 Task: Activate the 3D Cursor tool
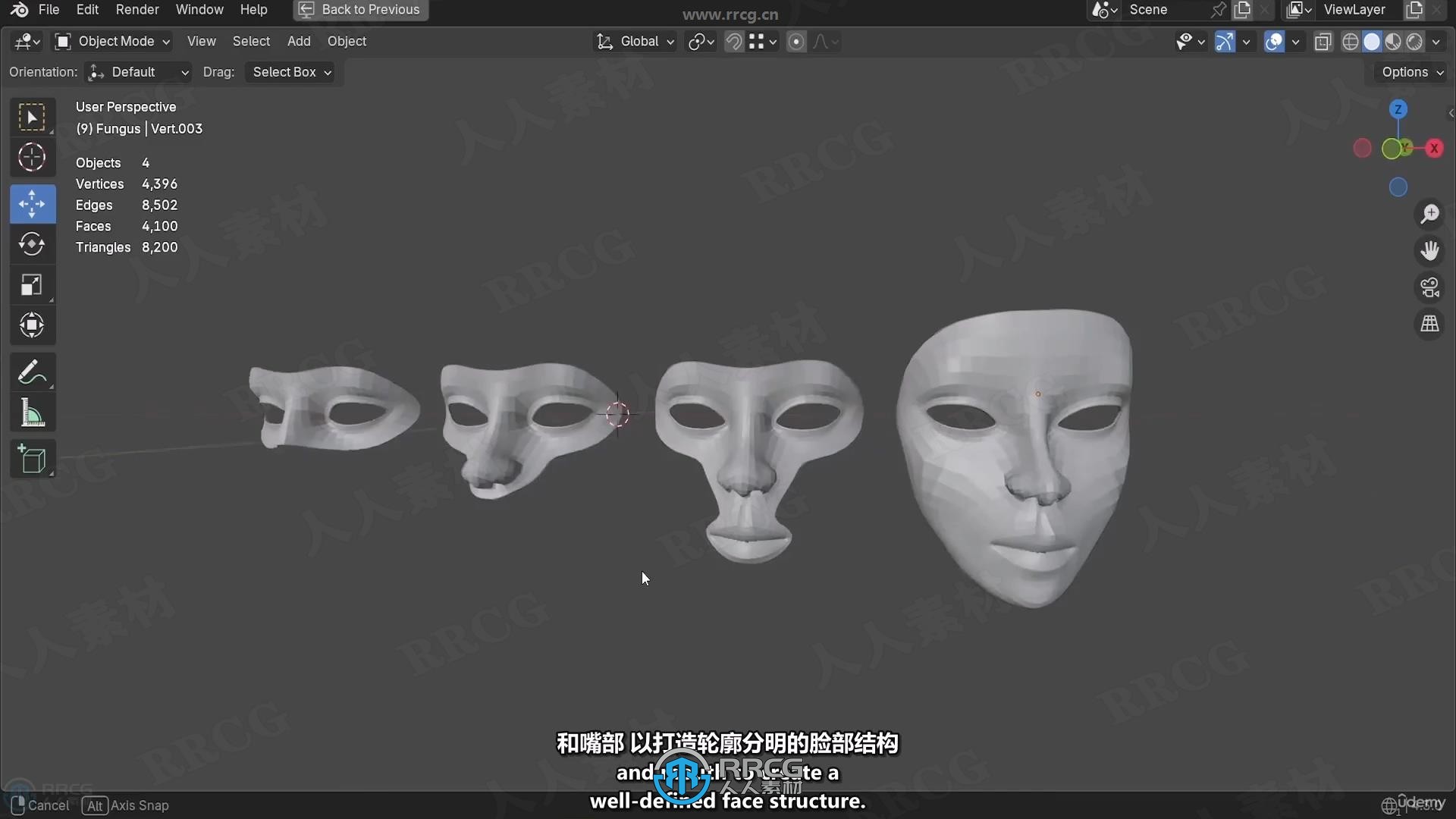32,158
